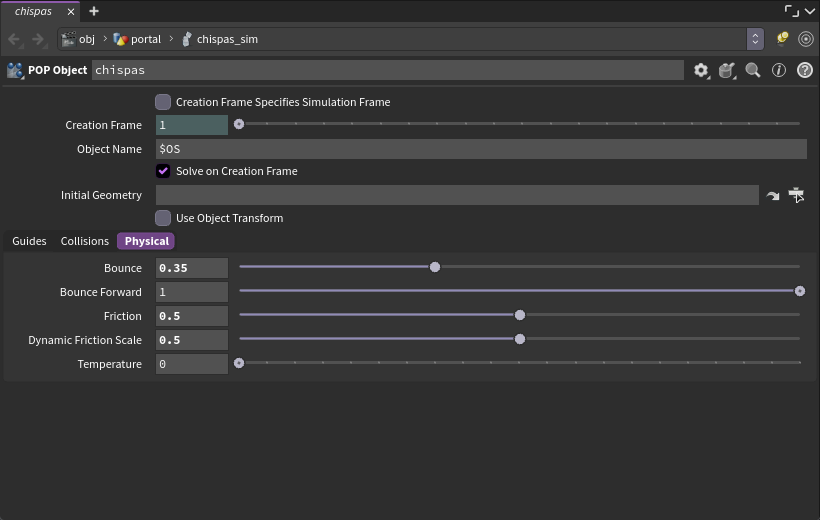Add a new pane tab with plus
Image resolution: width=820 pixels, height=520 pixels.
coord(94,11)
